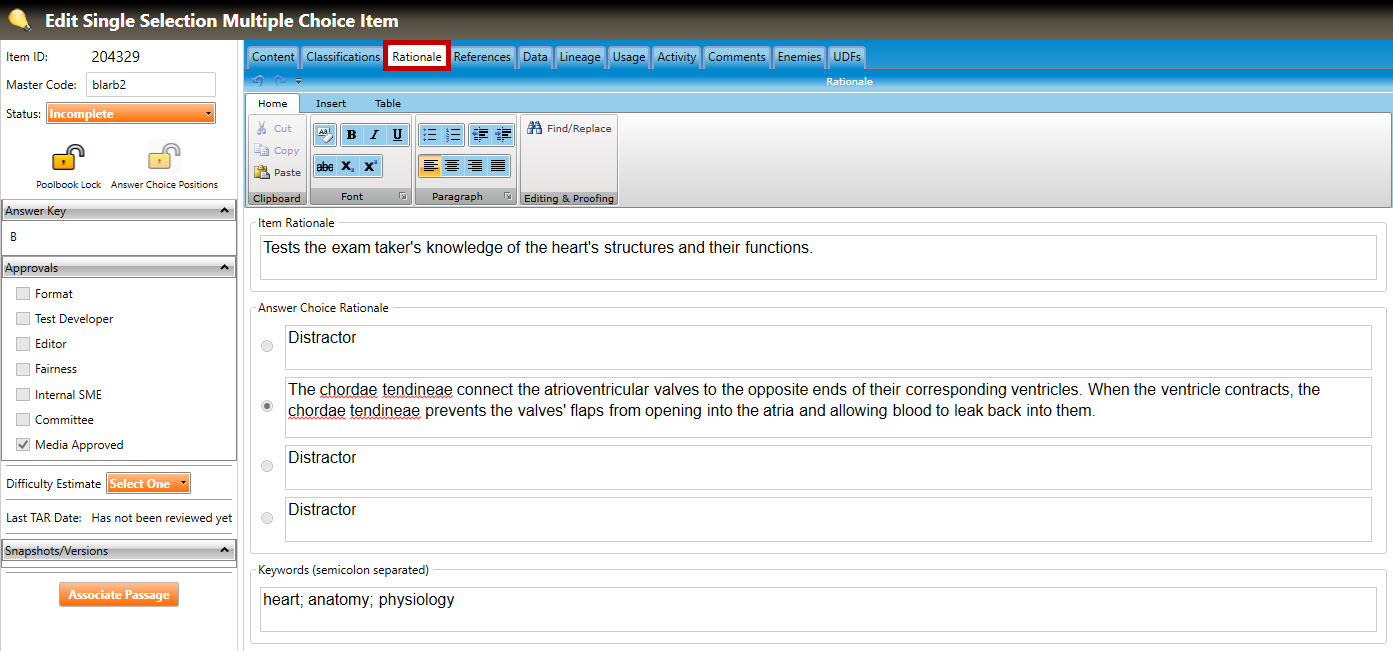This screenshot has height=651, width=1393.
Task: Insert a numbered list
Action: tap(453, 135)
